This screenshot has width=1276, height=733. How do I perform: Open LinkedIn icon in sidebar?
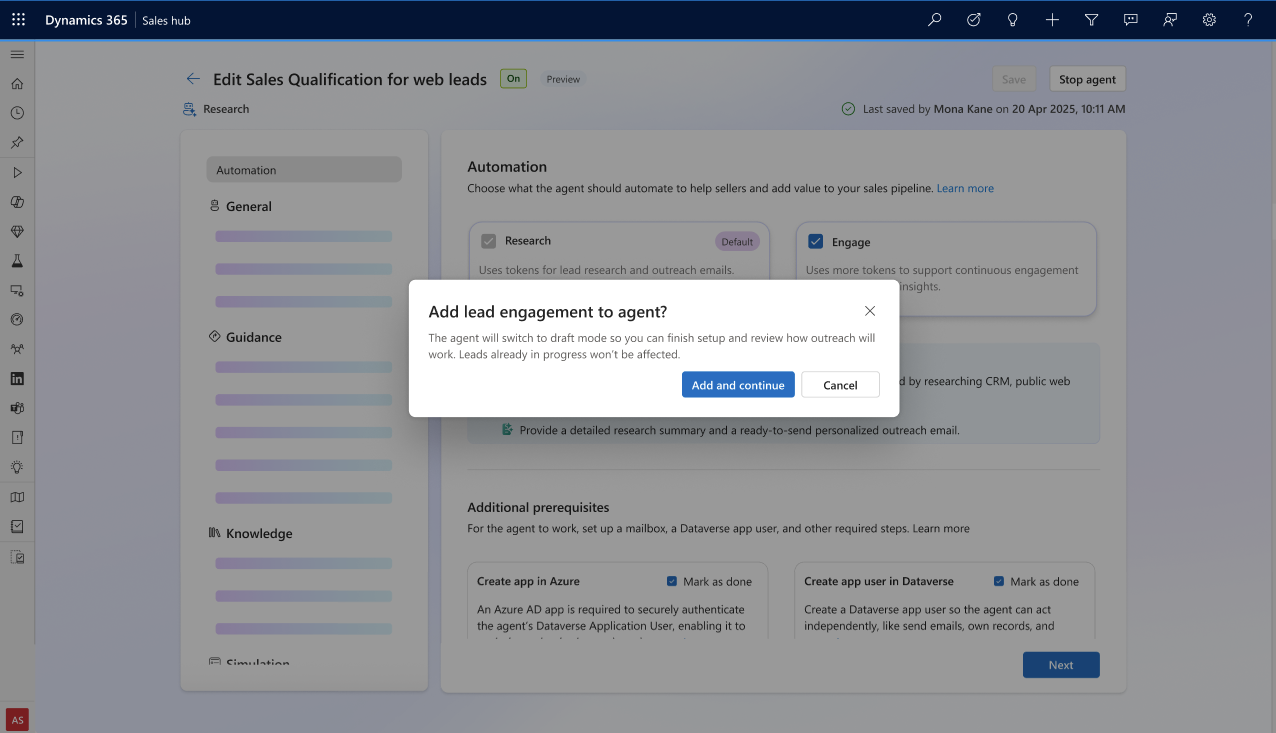17,379
